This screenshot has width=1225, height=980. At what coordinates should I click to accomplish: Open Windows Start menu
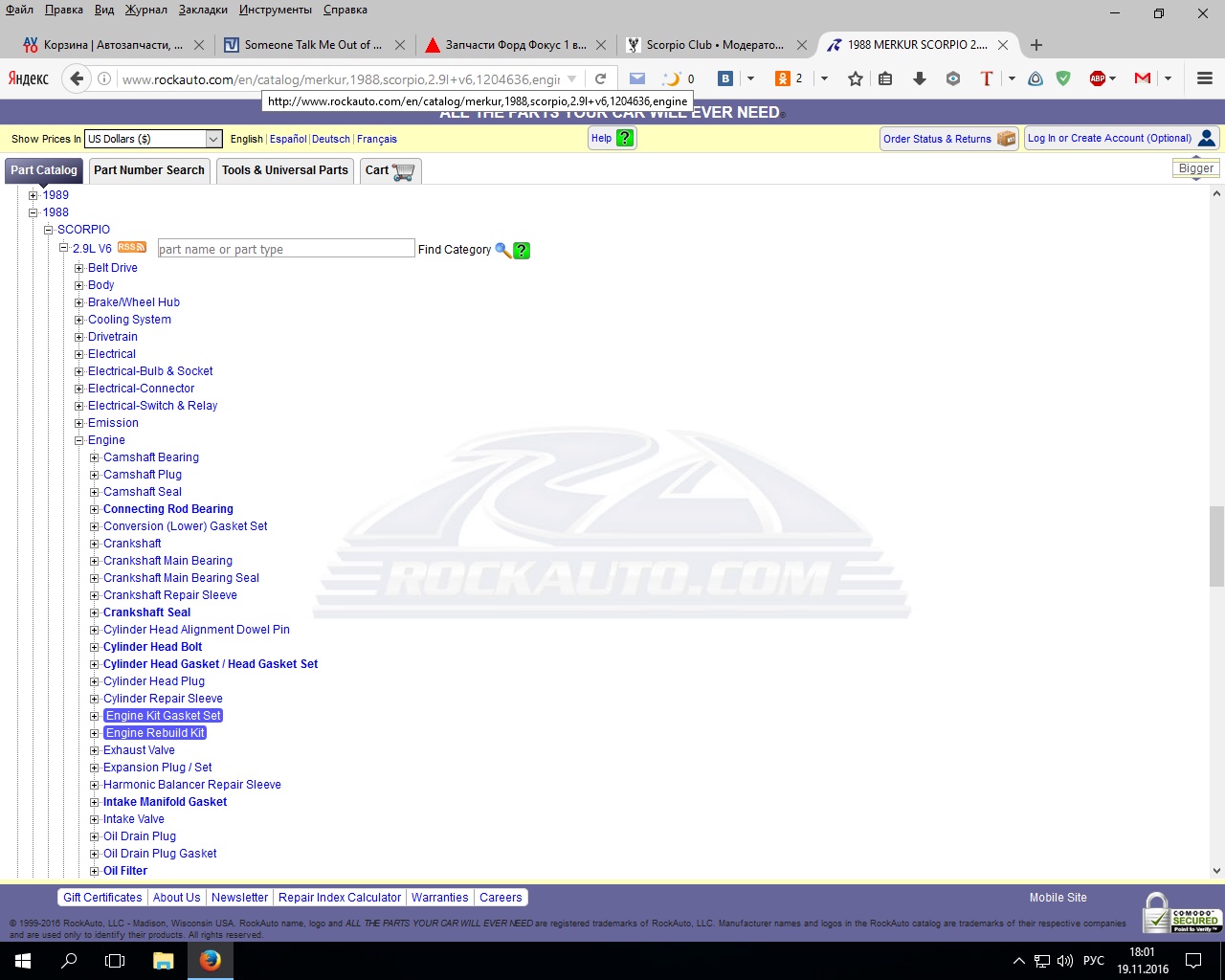tap(23, 961)
